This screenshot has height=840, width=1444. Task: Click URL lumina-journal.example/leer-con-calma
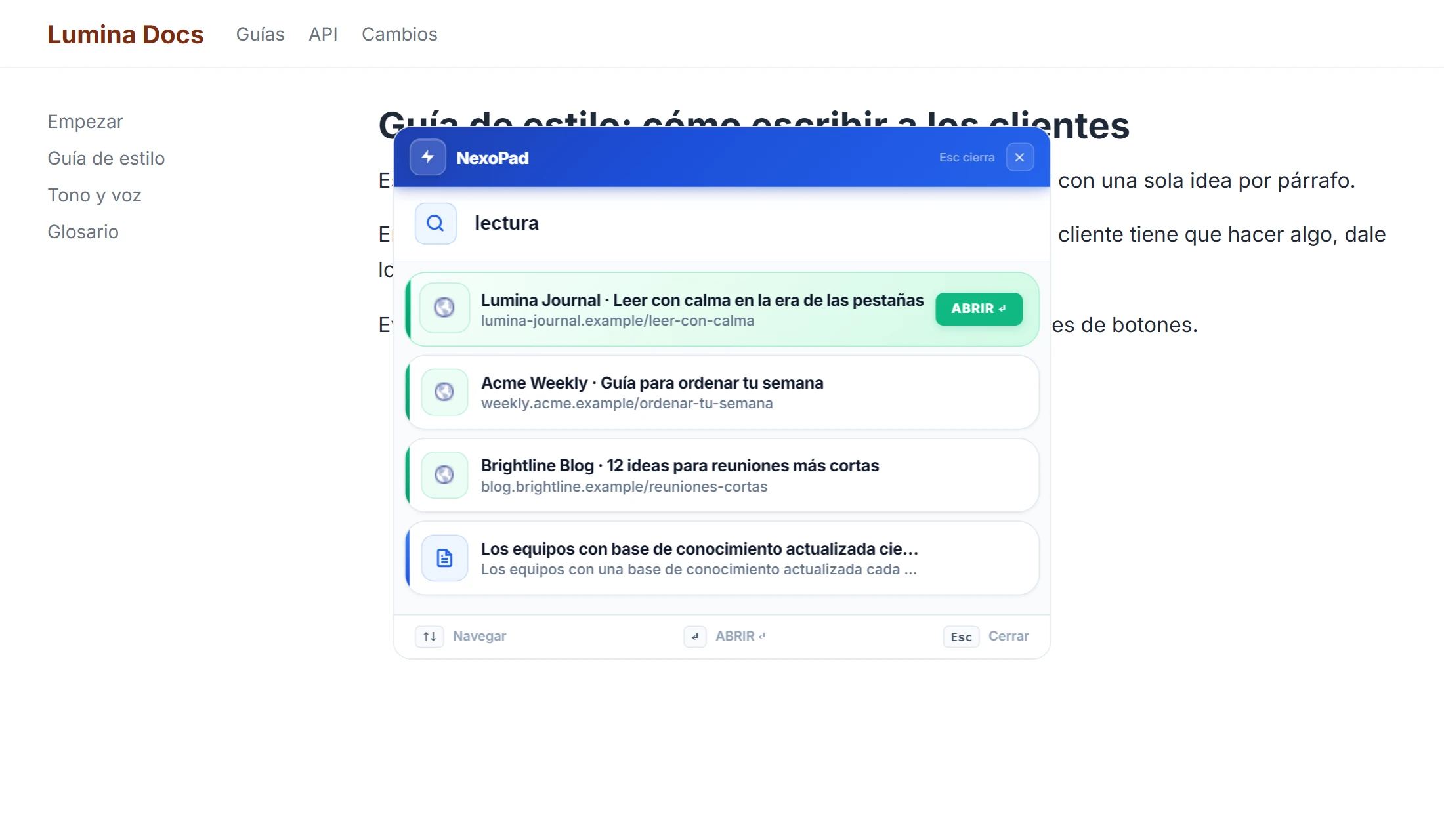pos(618,321)
